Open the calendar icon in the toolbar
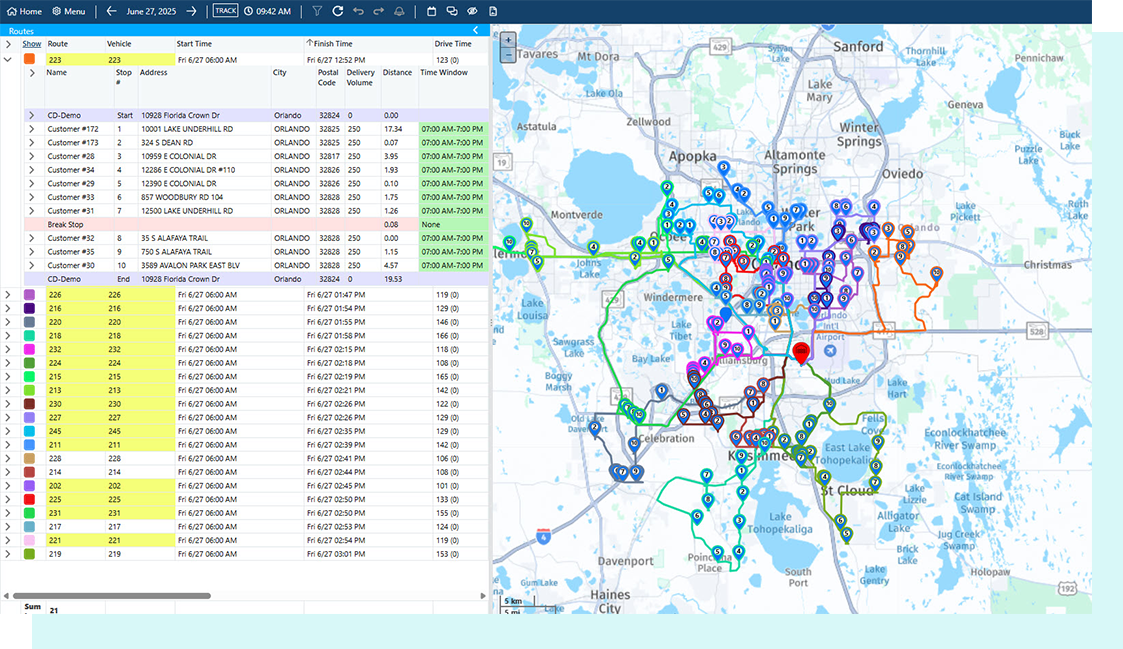This screenshot has width=1123, height=649. (431, 11)
